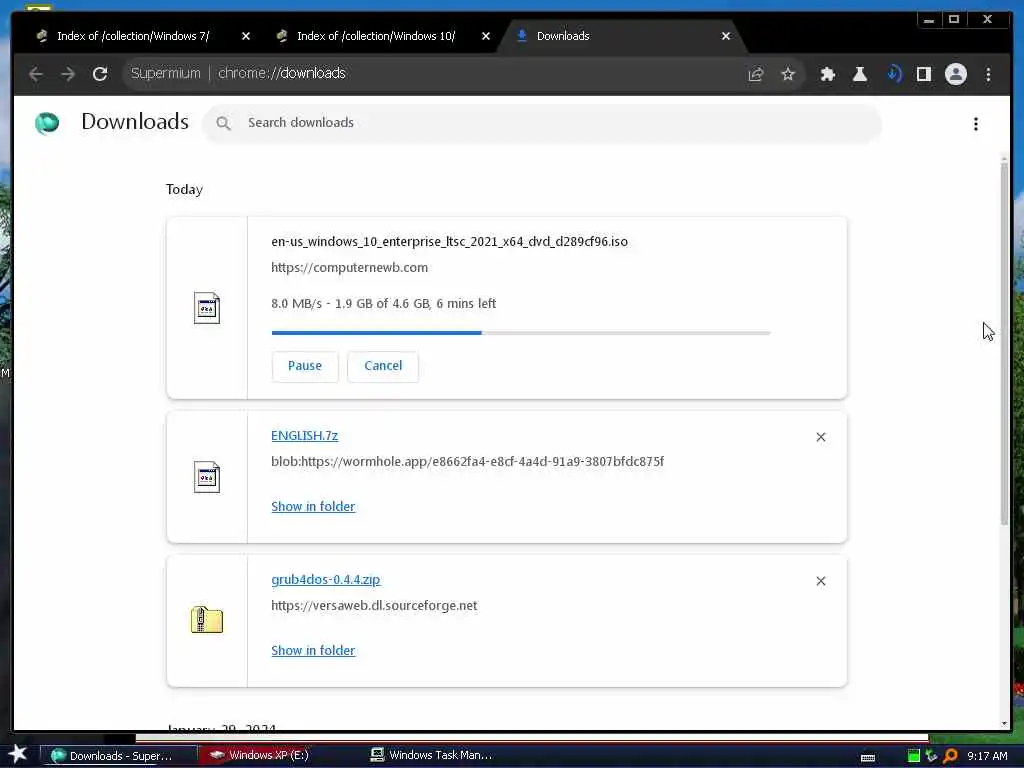Image resolution: width=1024 pixels, height=768 pixels.
Task: Open the user profile avatar
Action: coord(956,74)
